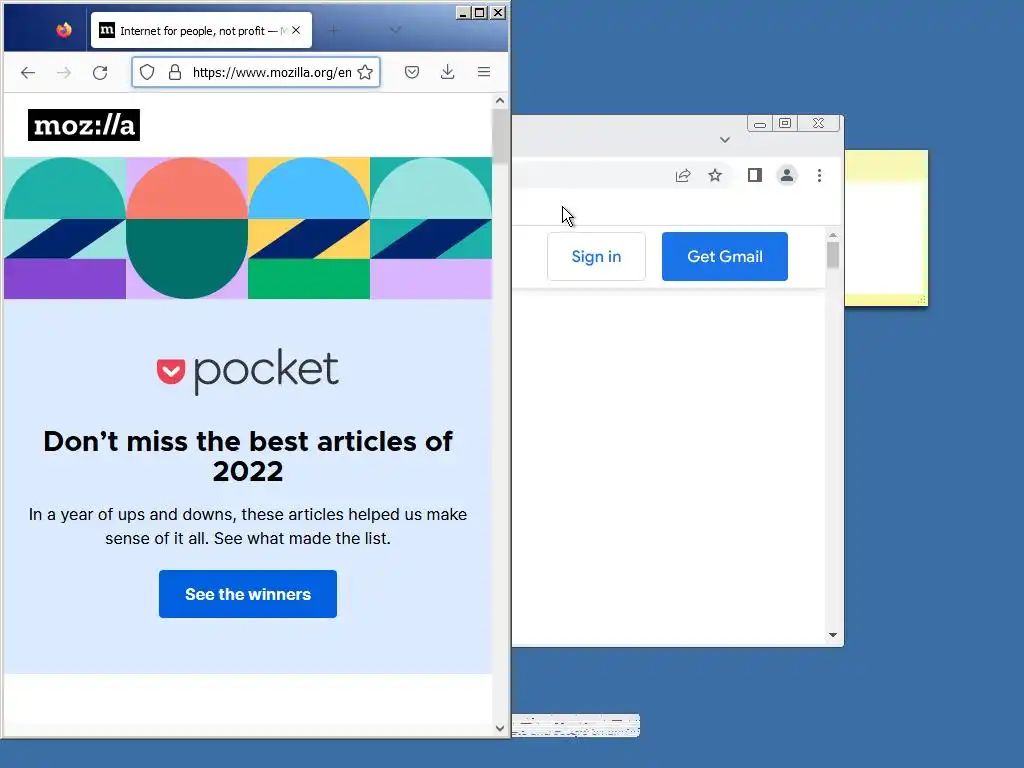Minimize the Chrome window
Viewport: 1024px width, 768px height.
click(760, 123)
